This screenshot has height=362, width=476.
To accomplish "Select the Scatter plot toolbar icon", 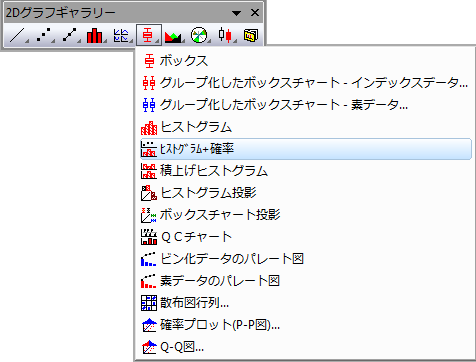I will click(x=44, y=35).
